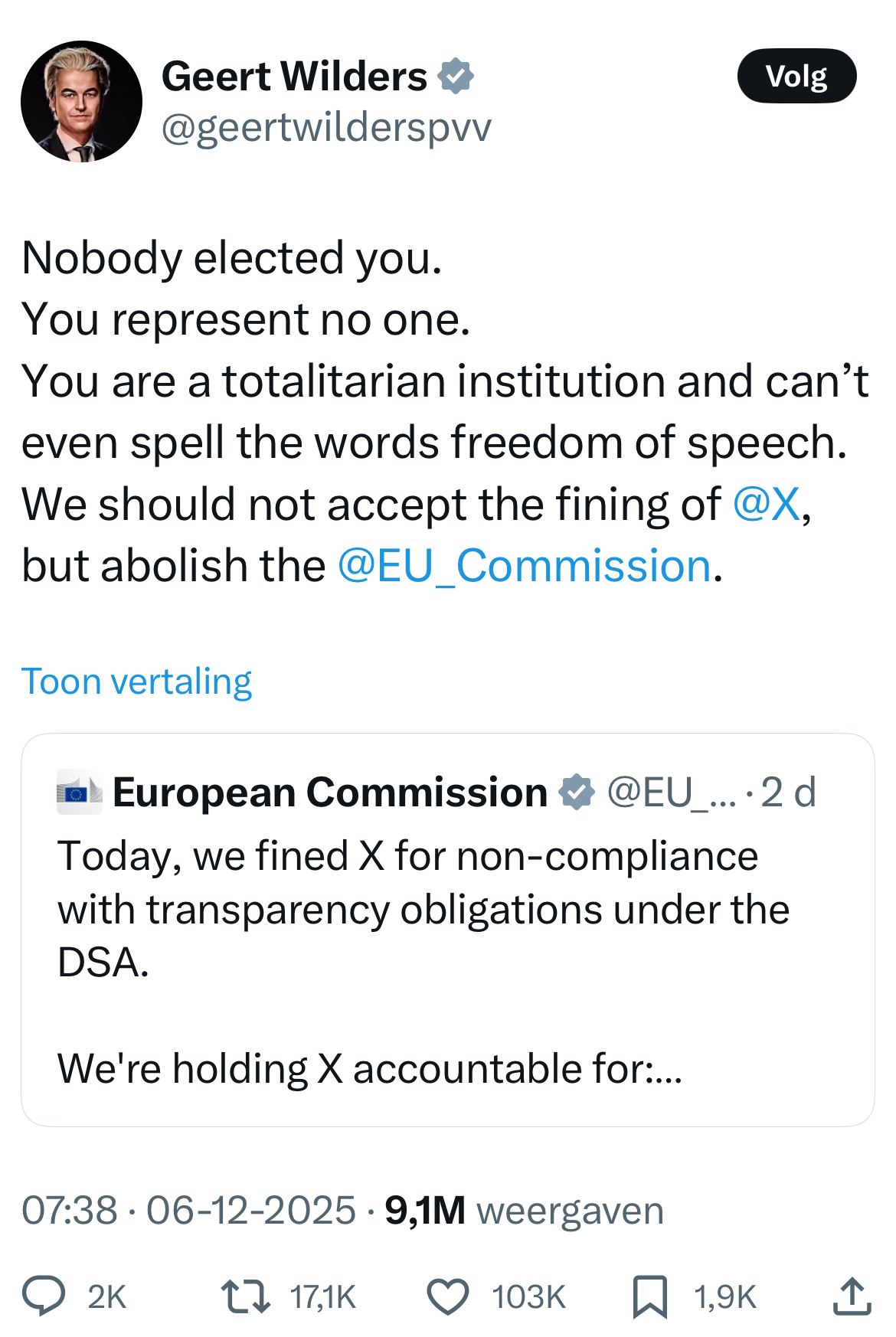Like the post with the heart icon
The height and width of the screenshot is (1337, 896).
tap(447, 1296)
